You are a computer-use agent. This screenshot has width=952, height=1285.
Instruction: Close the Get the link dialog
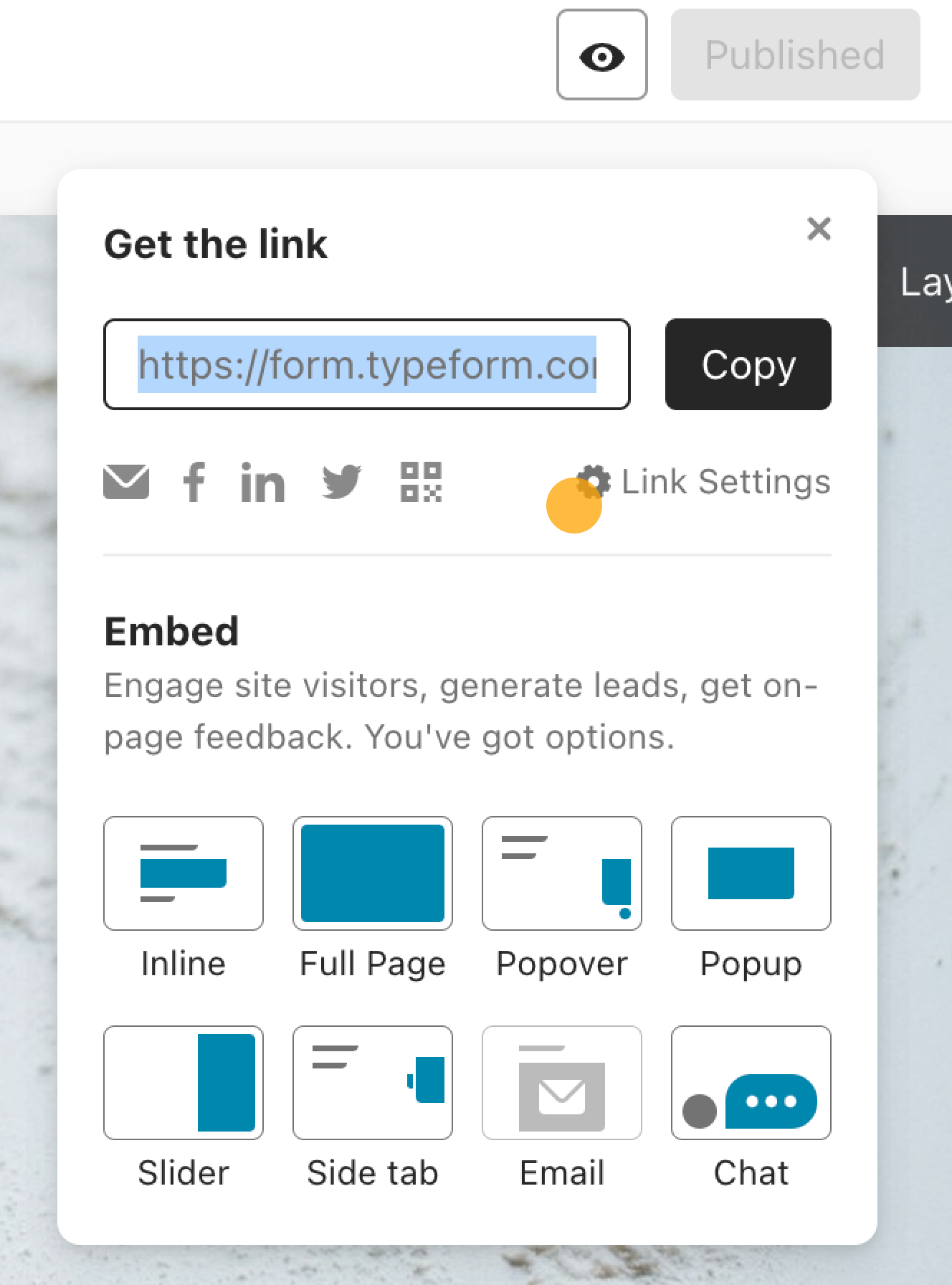[819, 229]
